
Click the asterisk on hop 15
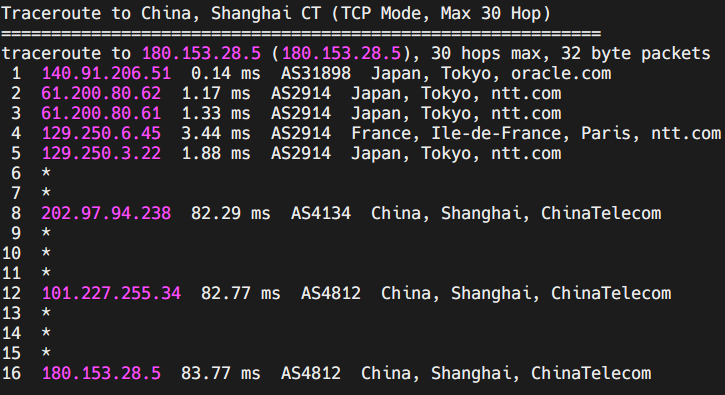coord(46,353)
